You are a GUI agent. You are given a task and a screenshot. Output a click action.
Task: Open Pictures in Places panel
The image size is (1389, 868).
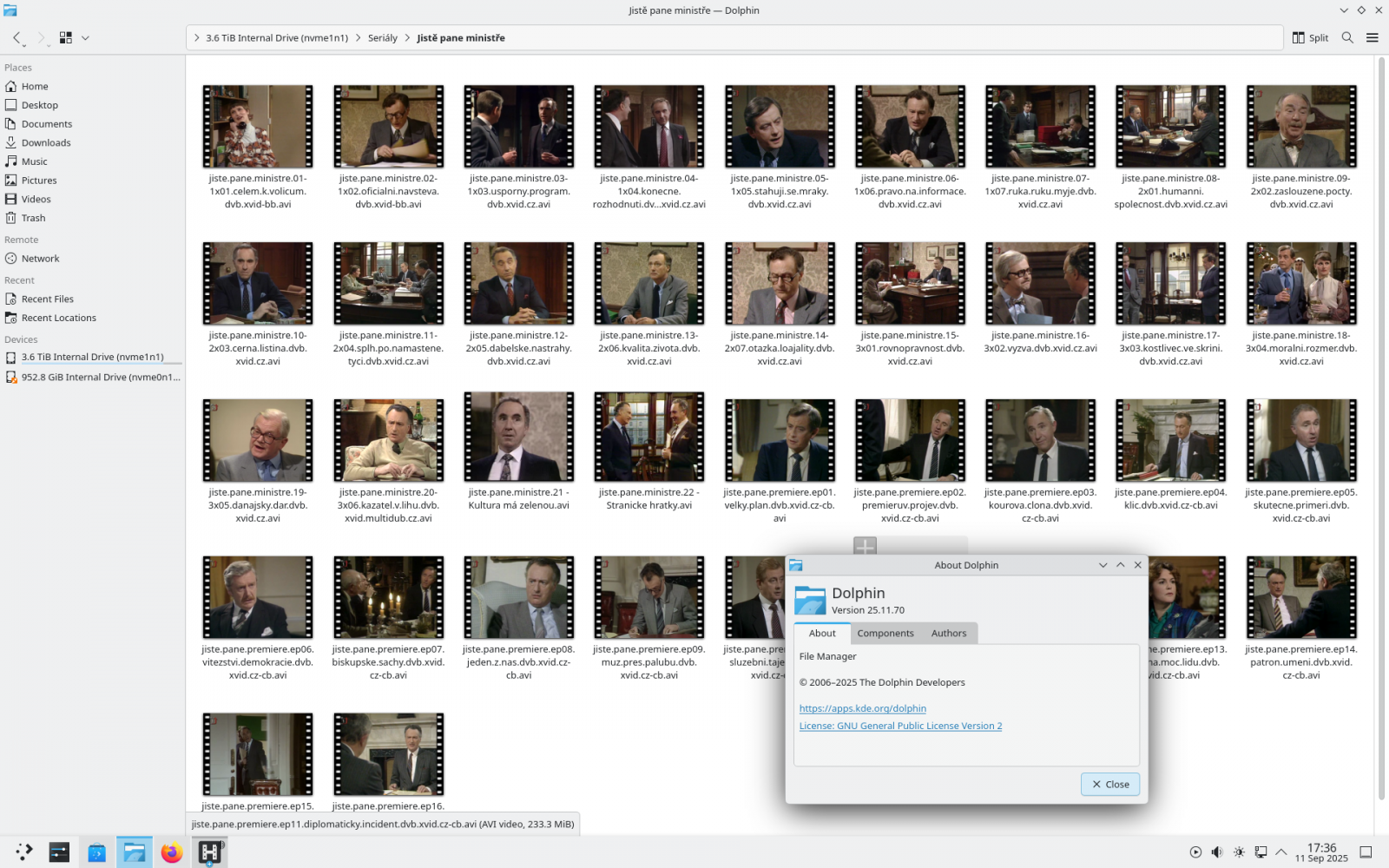[x=92, y=181]
